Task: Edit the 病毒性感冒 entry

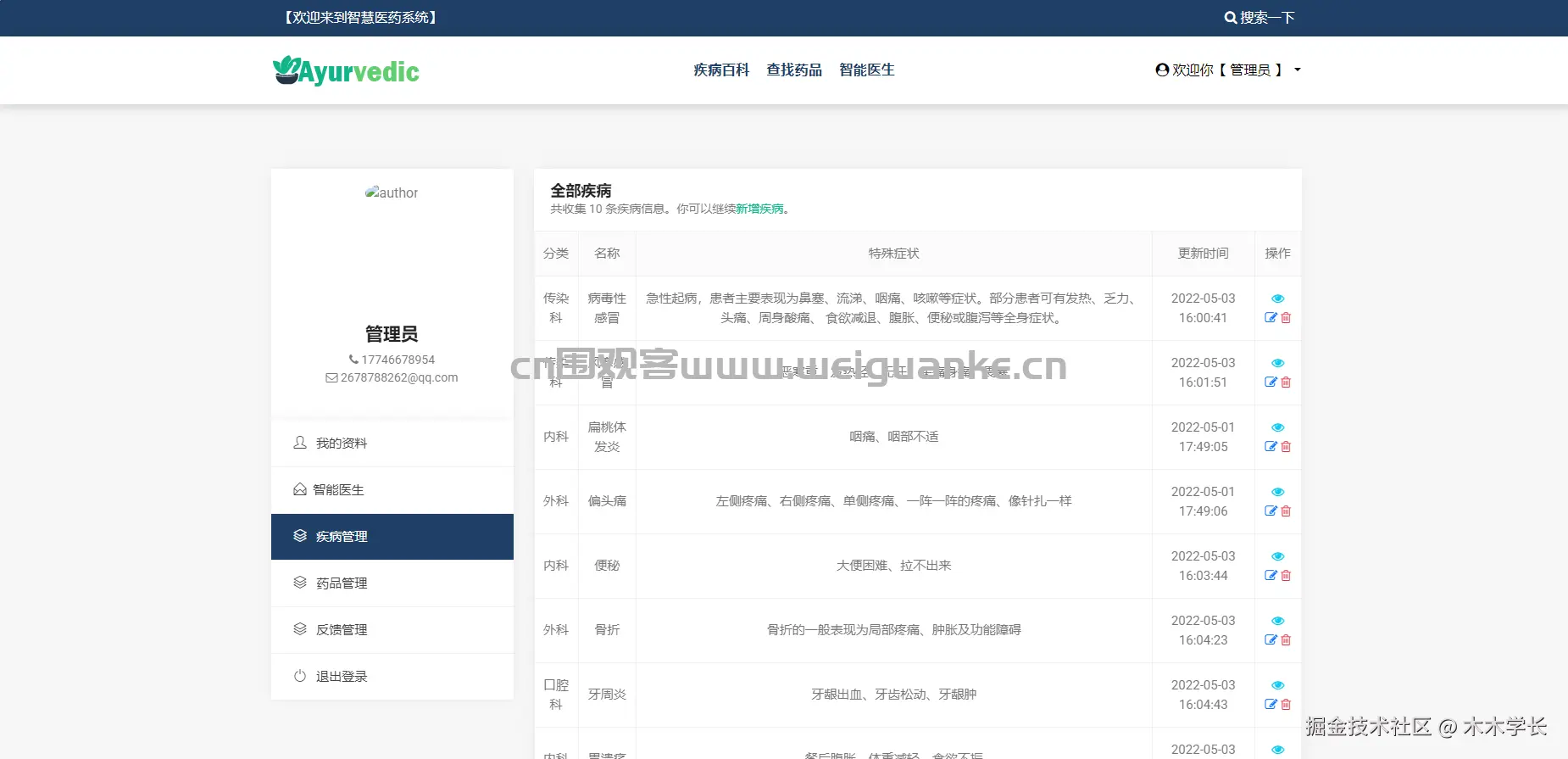Action: (1271, 317)
